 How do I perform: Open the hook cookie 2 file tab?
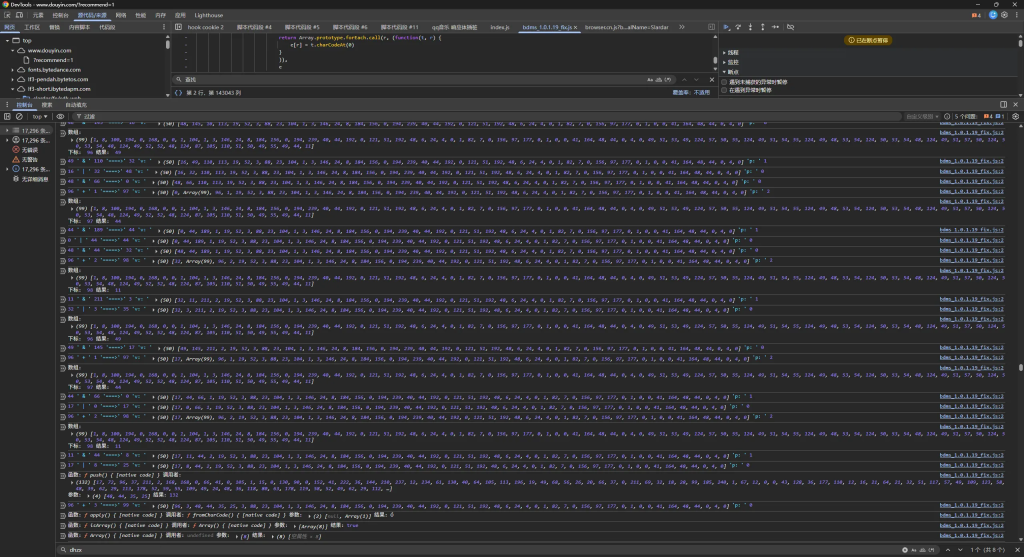pyautogui.click(x=205, y=28)
